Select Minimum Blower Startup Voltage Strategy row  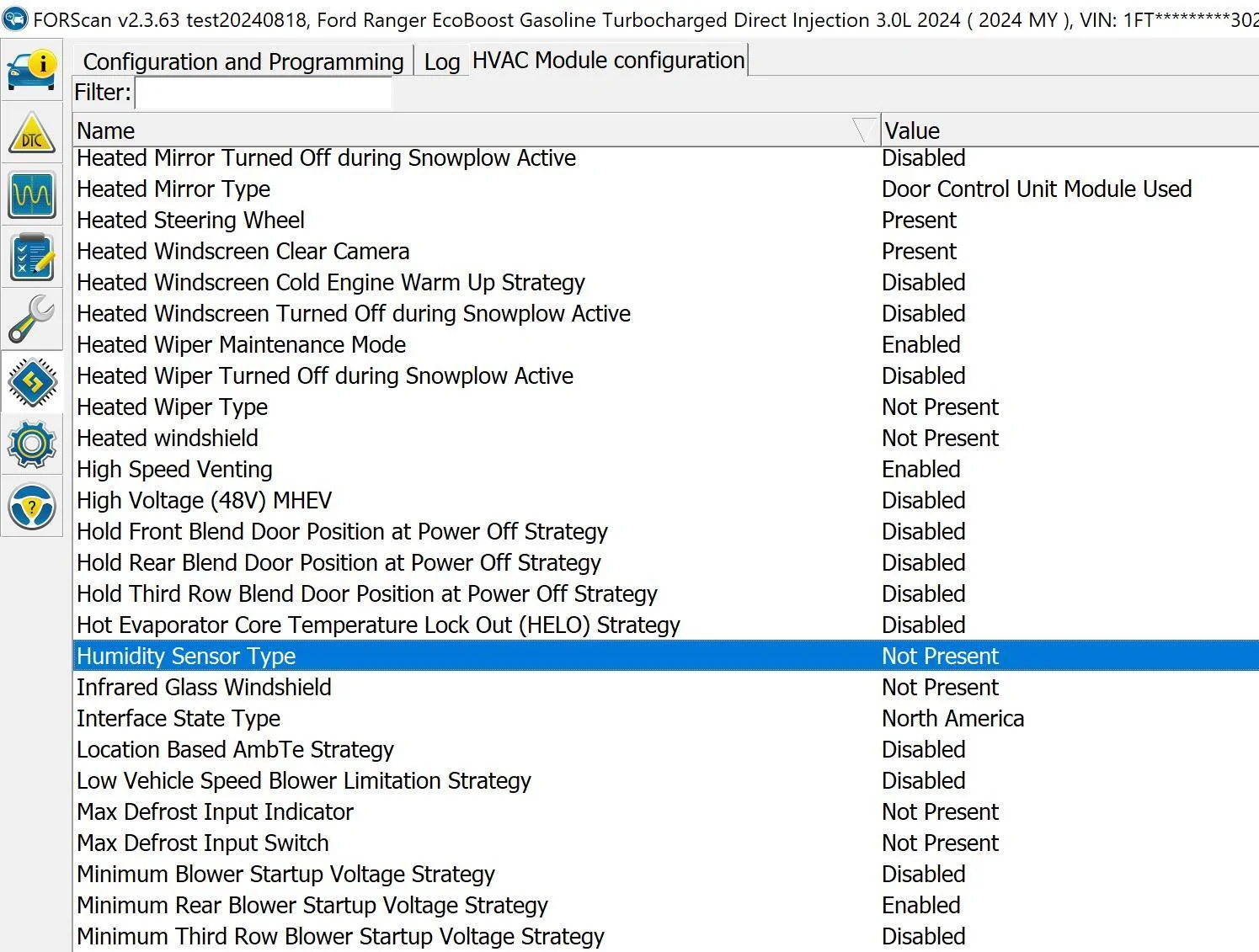pyautogui.click(x=666, y=874)
